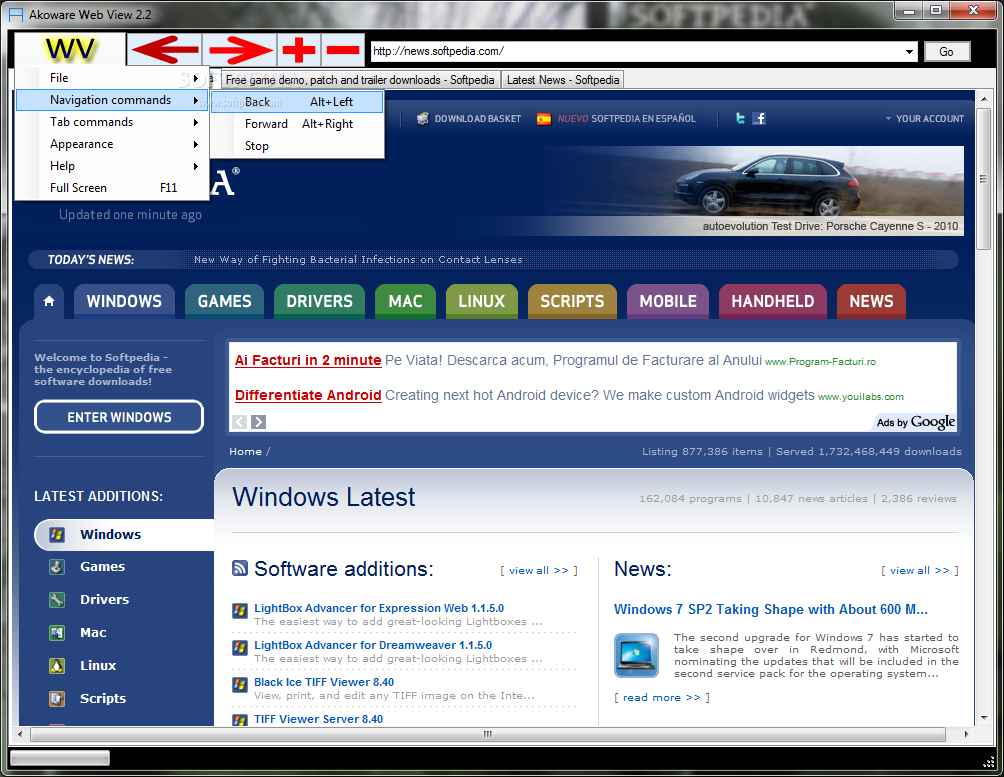Click the Spanish flag icon

click(x=544, y=119)
